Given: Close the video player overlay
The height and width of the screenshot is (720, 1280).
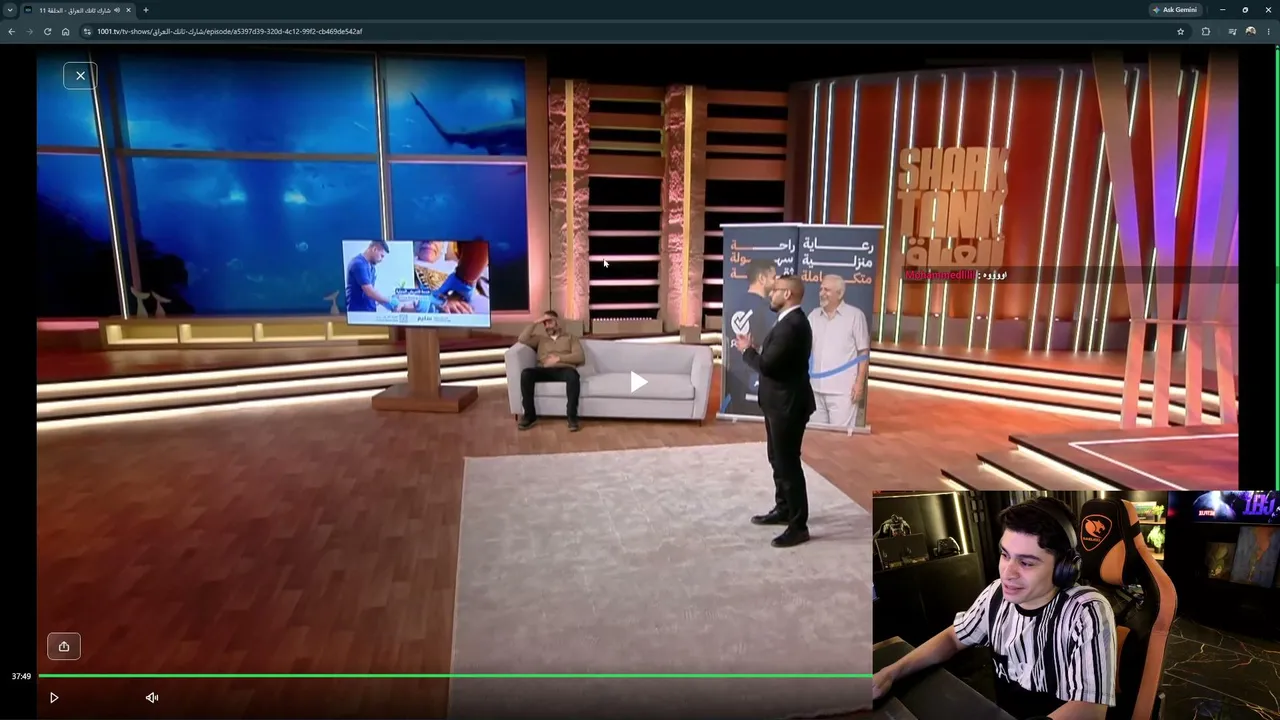Looking at the screenshot, I should 80,75.
